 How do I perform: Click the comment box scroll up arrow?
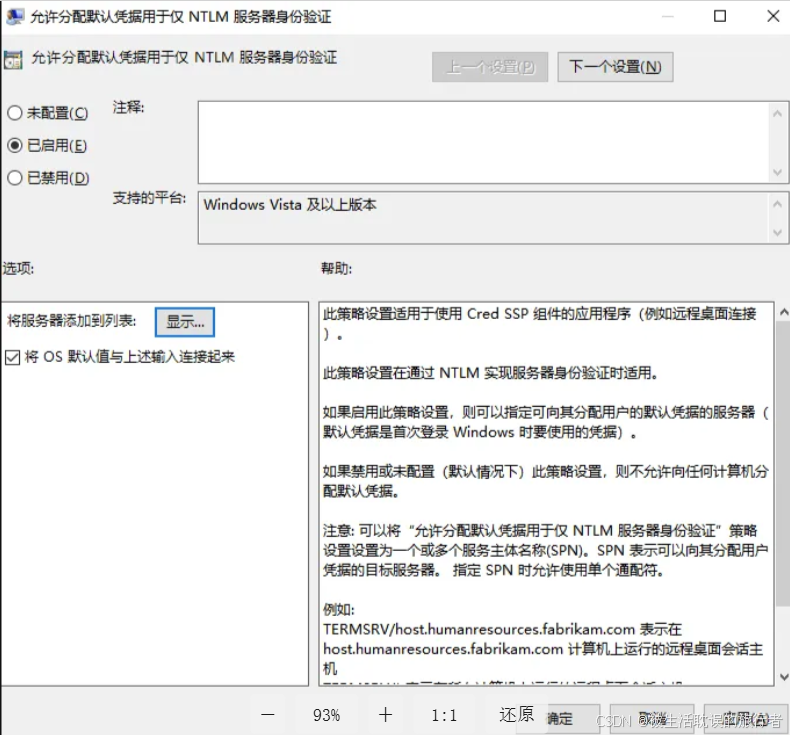(x=777, y=113)
